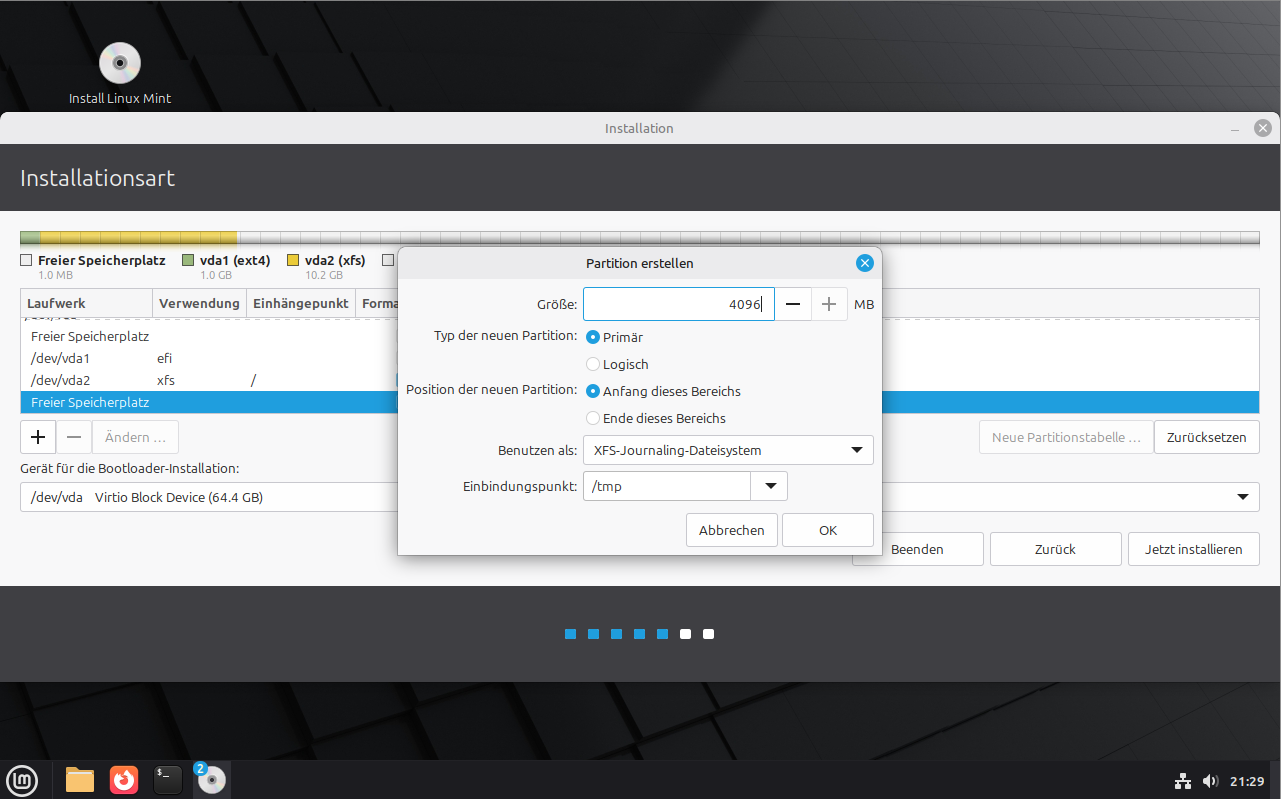Select the Primär partition type

tap(594, 338)
